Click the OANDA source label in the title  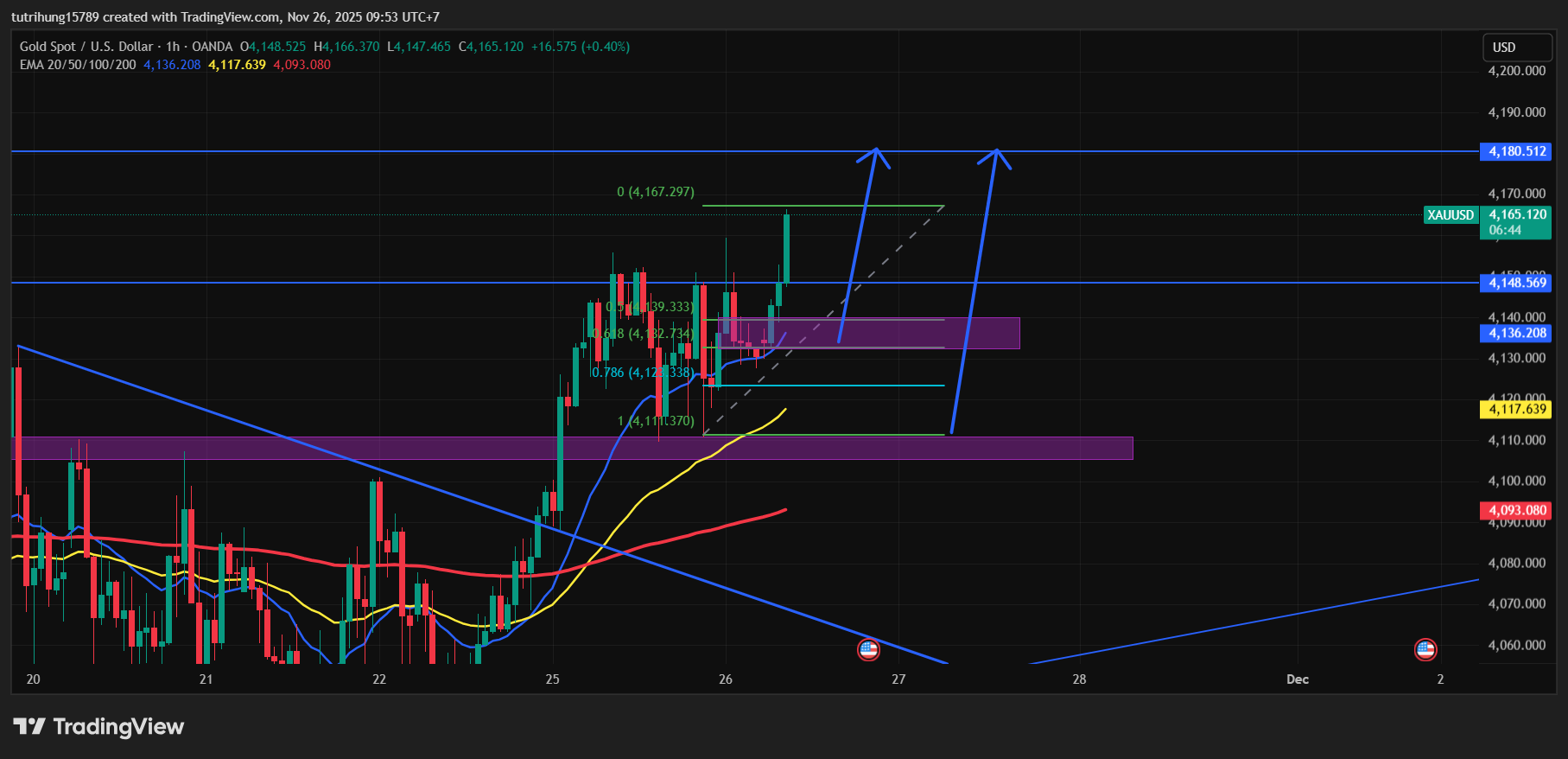212,47
